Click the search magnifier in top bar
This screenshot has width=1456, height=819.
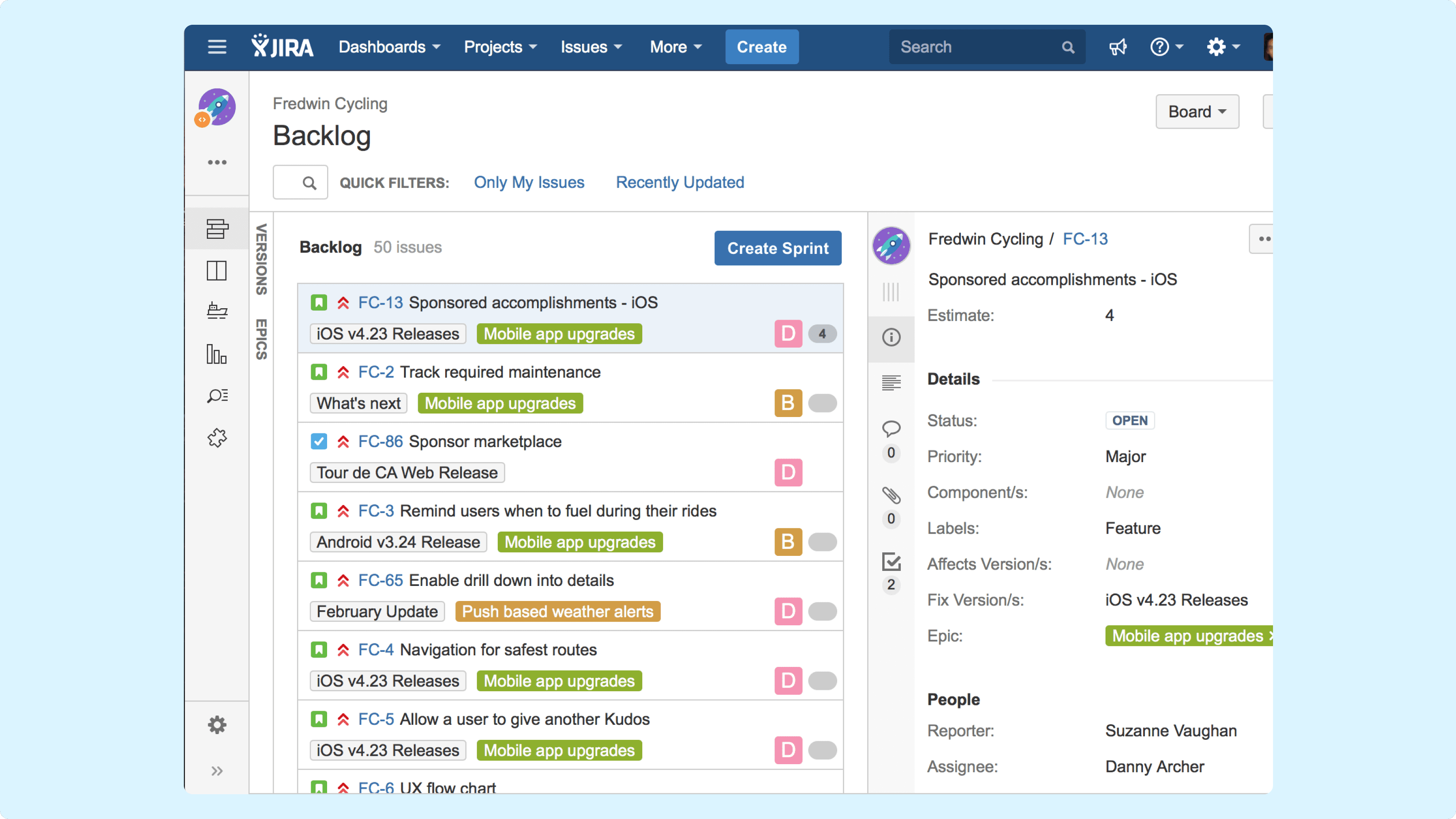click(x=1068, y=47)
